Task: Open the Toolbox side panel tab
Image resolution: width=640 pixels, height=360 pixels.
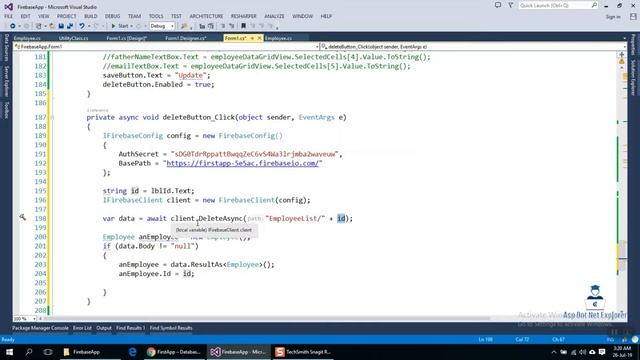Action: tap(6, 110)
